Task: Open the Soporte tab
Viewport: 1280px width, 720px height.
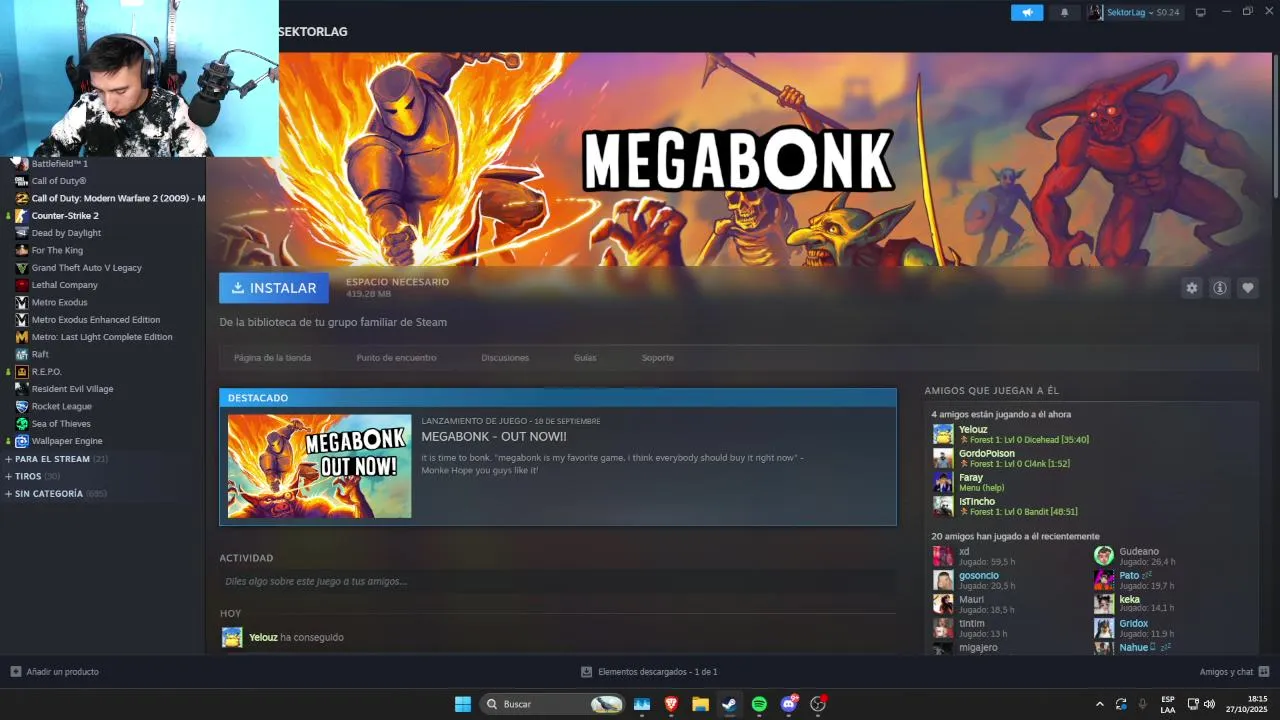Action: coord(658,358)
